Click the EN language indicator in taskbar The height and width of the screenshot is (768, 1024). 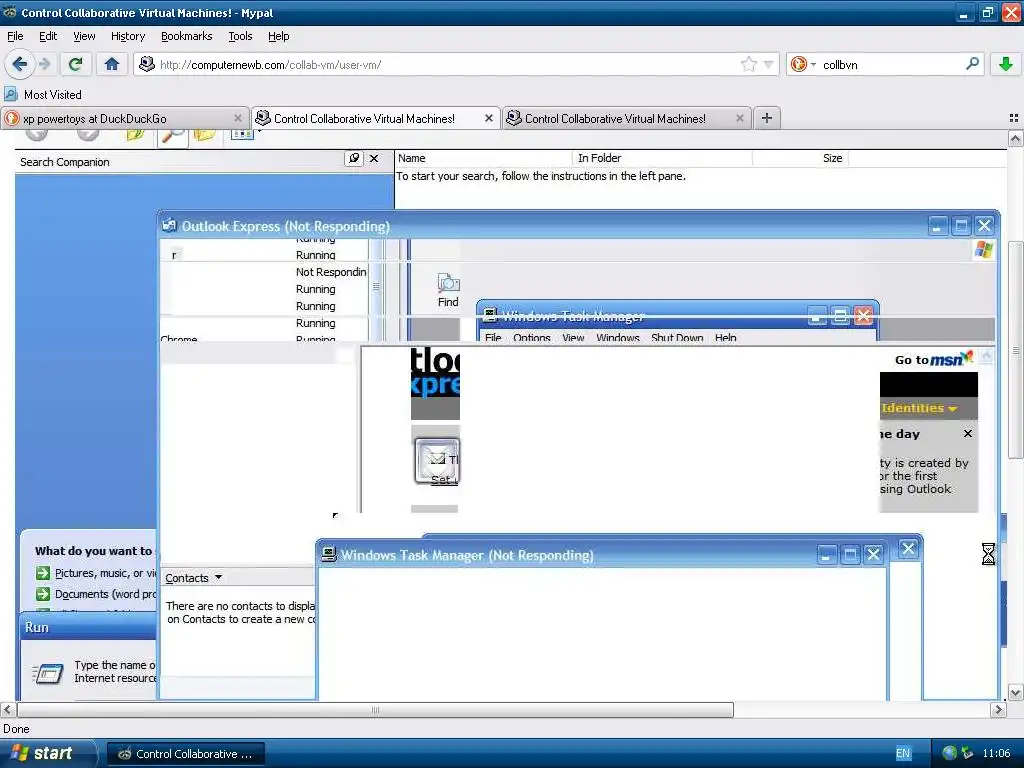[x=903, y=754]
